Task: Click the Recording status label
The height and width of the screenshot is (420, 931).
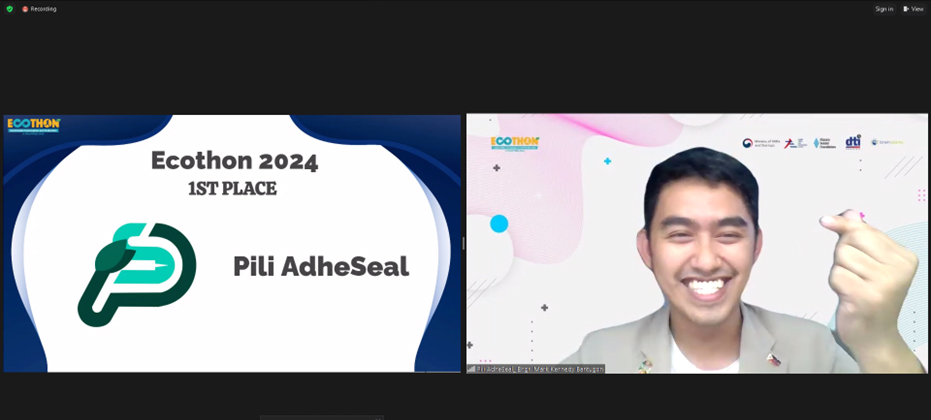Action: click(x=43, y=9)
